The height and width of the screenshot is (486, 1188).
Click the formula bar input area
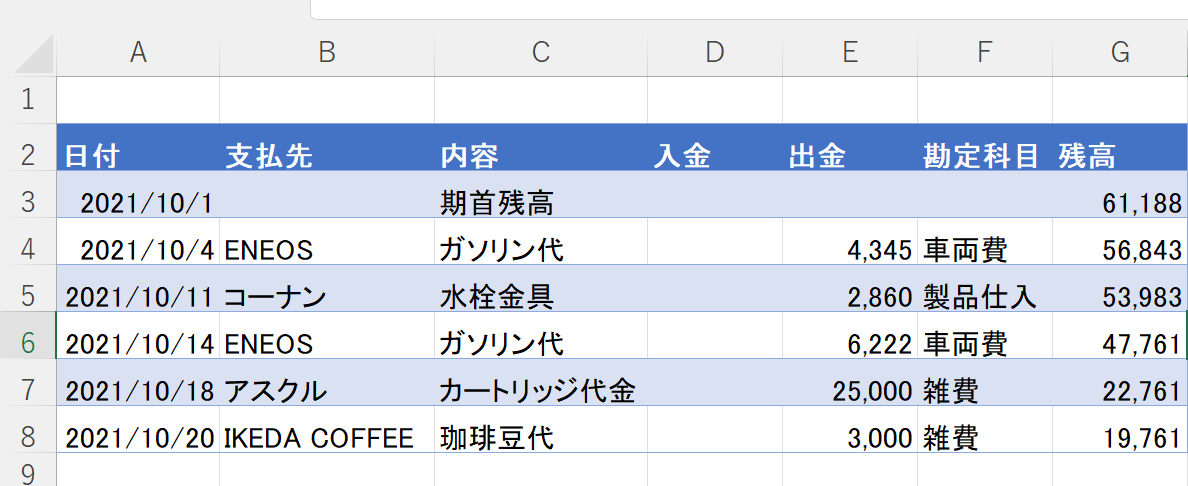click(x=750, y=9)
